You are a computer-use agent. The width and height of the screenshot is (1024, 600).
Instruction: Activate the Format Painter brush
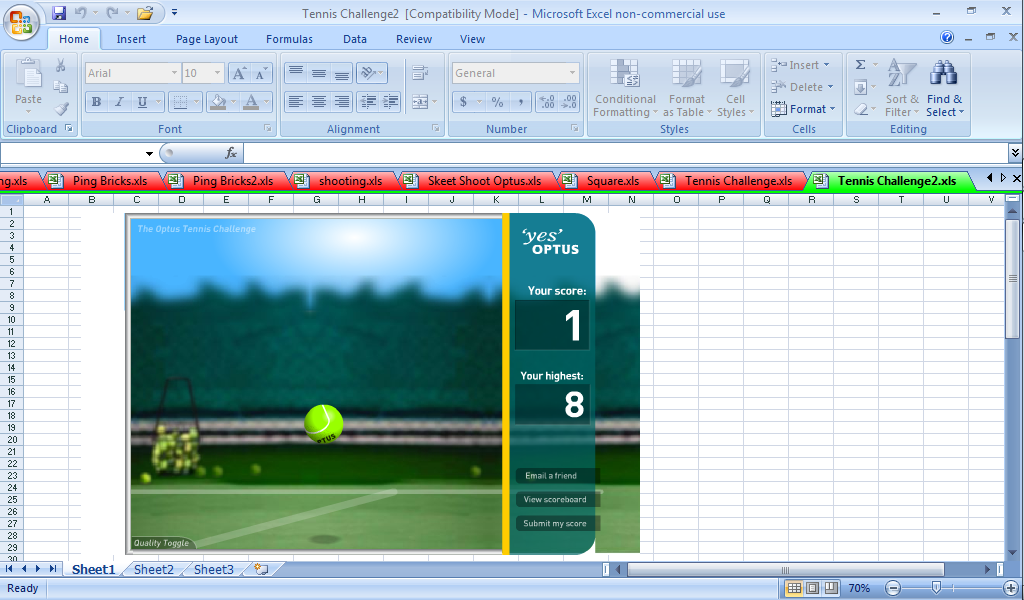coord(61,108)
